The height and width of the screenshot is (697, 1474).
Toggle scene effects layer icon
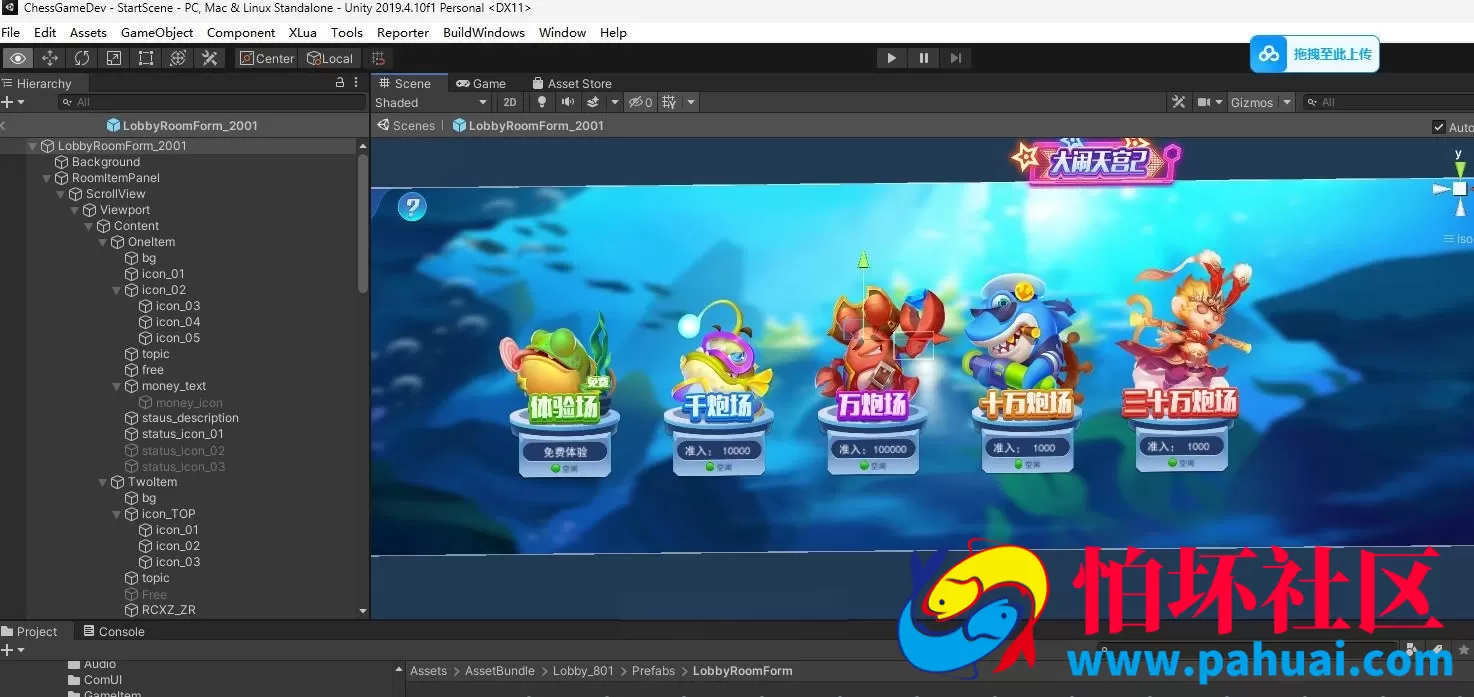click(593, 102)
